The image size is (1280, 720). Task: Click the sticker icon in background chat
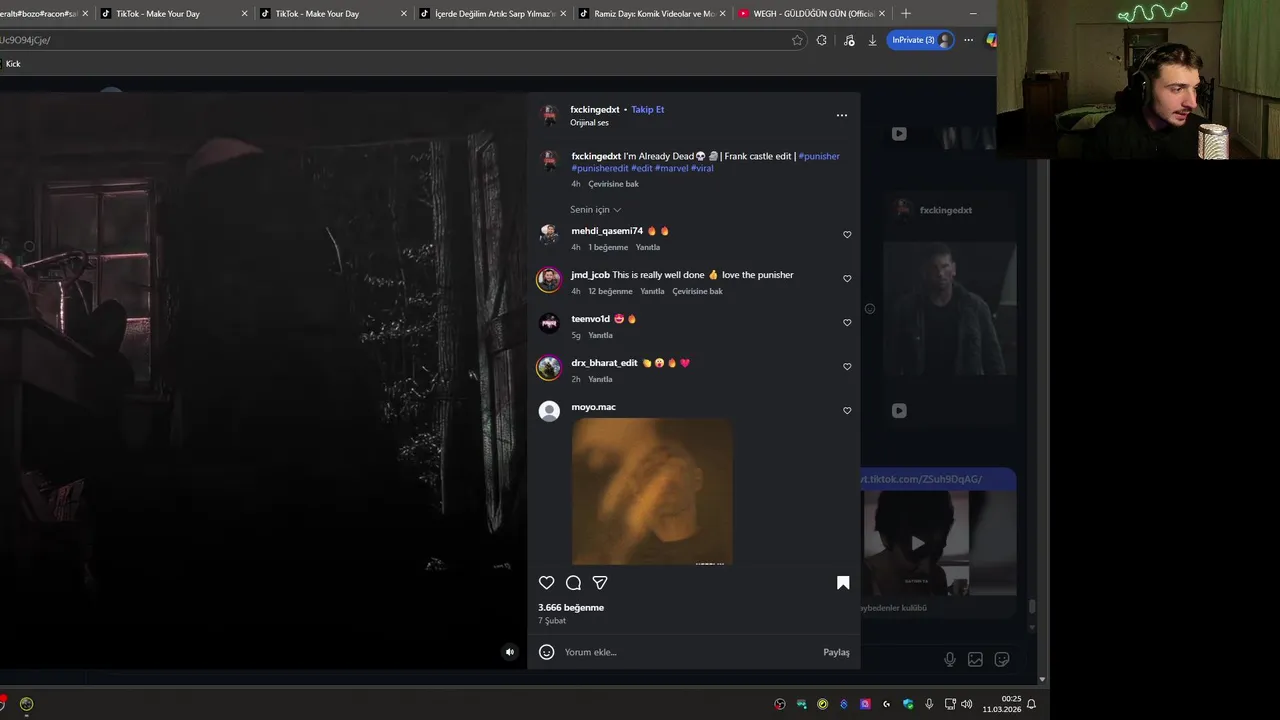[1002, 659]
